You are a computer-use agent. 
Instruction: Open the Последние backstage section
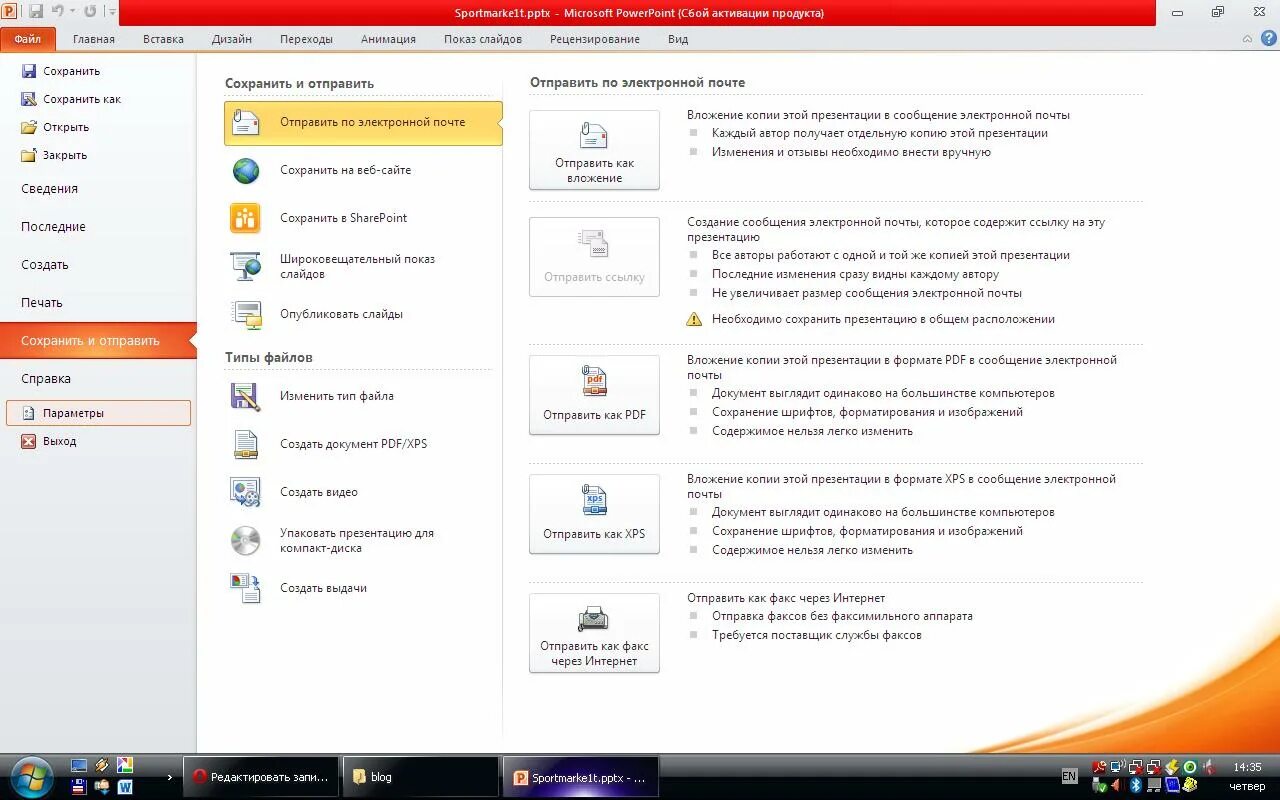(x=53, y=227)
